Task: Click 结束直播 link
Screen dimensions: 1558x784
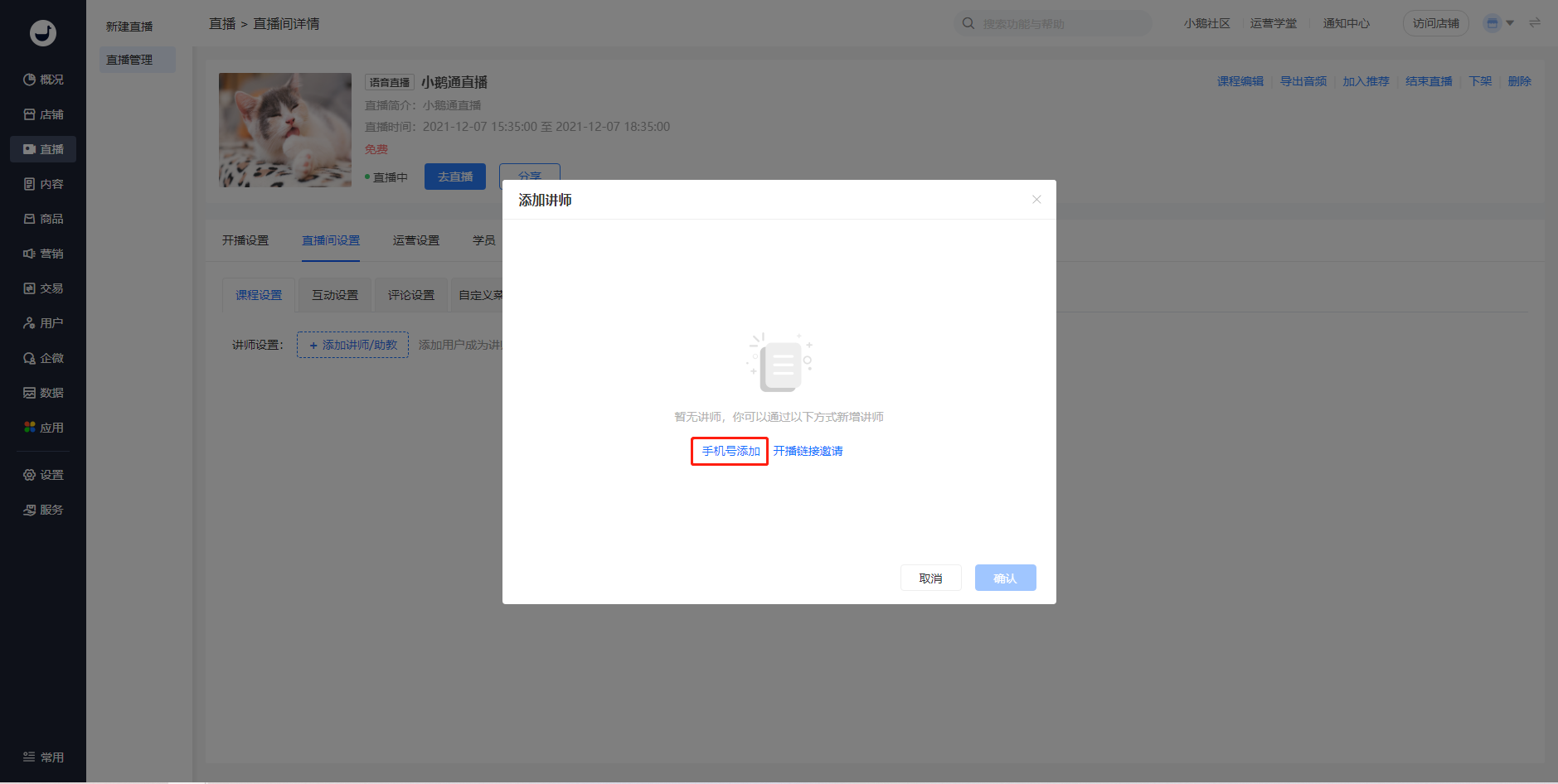Action: (x=1429, y=81)
